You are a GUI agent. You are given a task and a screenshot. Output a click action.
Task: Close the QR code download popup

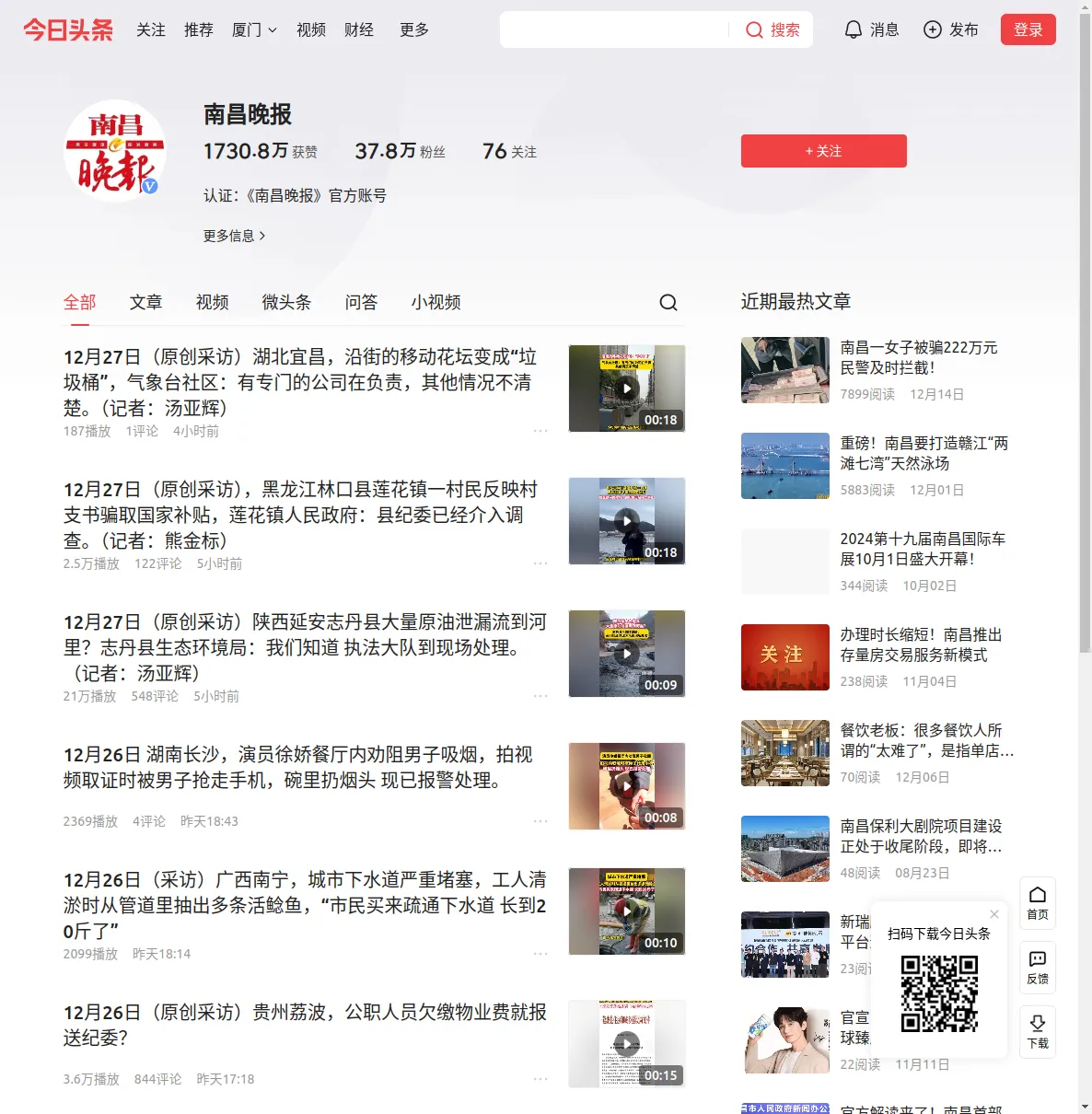pyautogui.click(x=994, y=914)
